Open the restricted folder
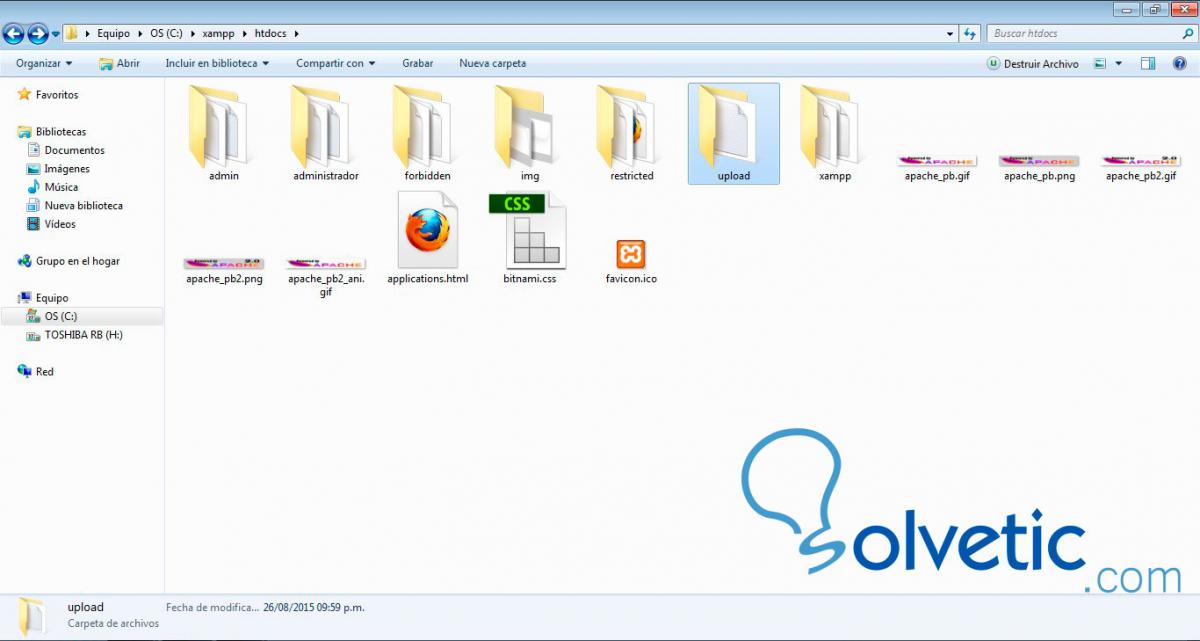This screenshot has width=1200, height=641. 630,130
